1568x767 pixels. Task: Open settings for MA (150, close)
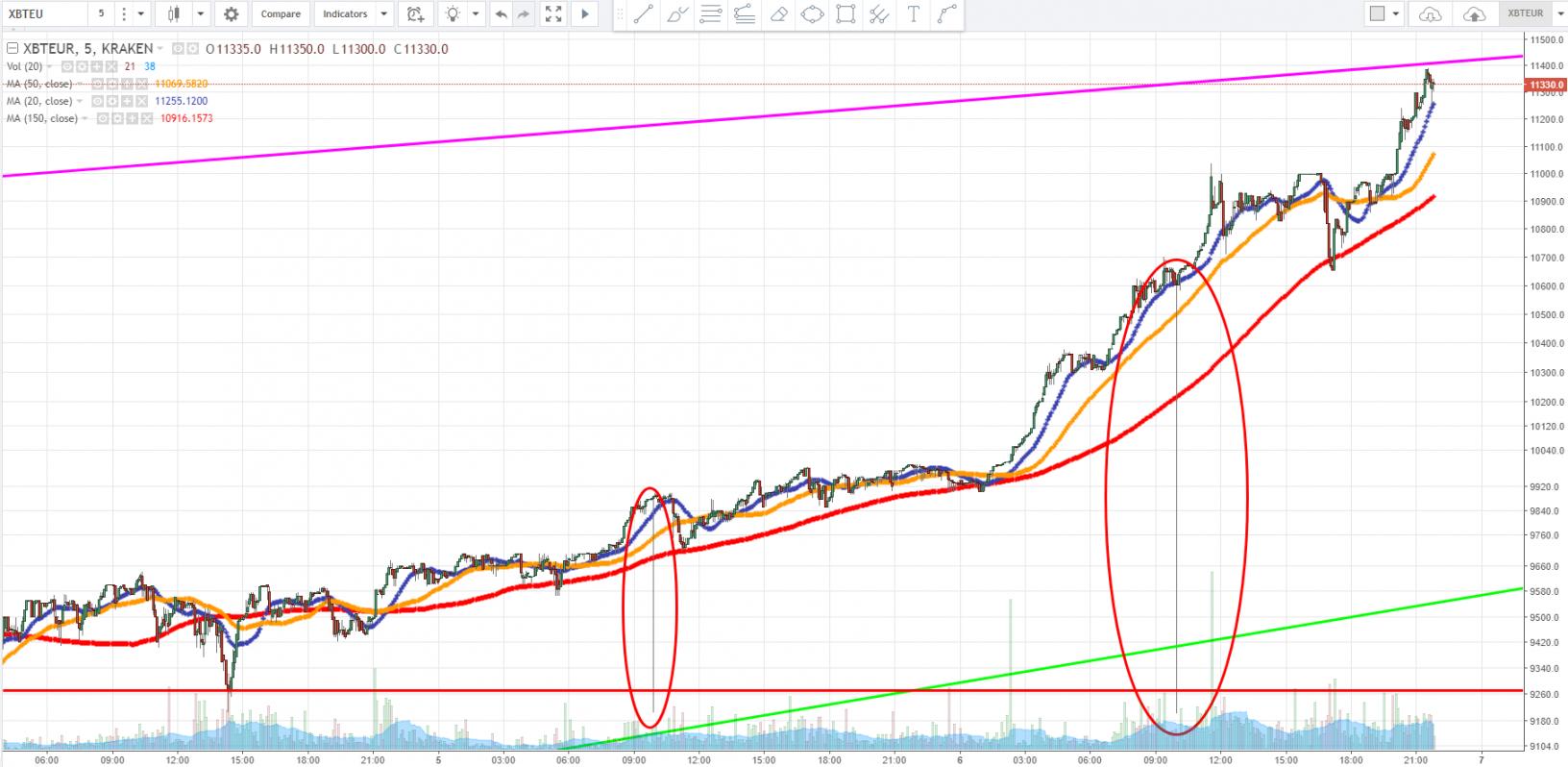coord(119,118)
